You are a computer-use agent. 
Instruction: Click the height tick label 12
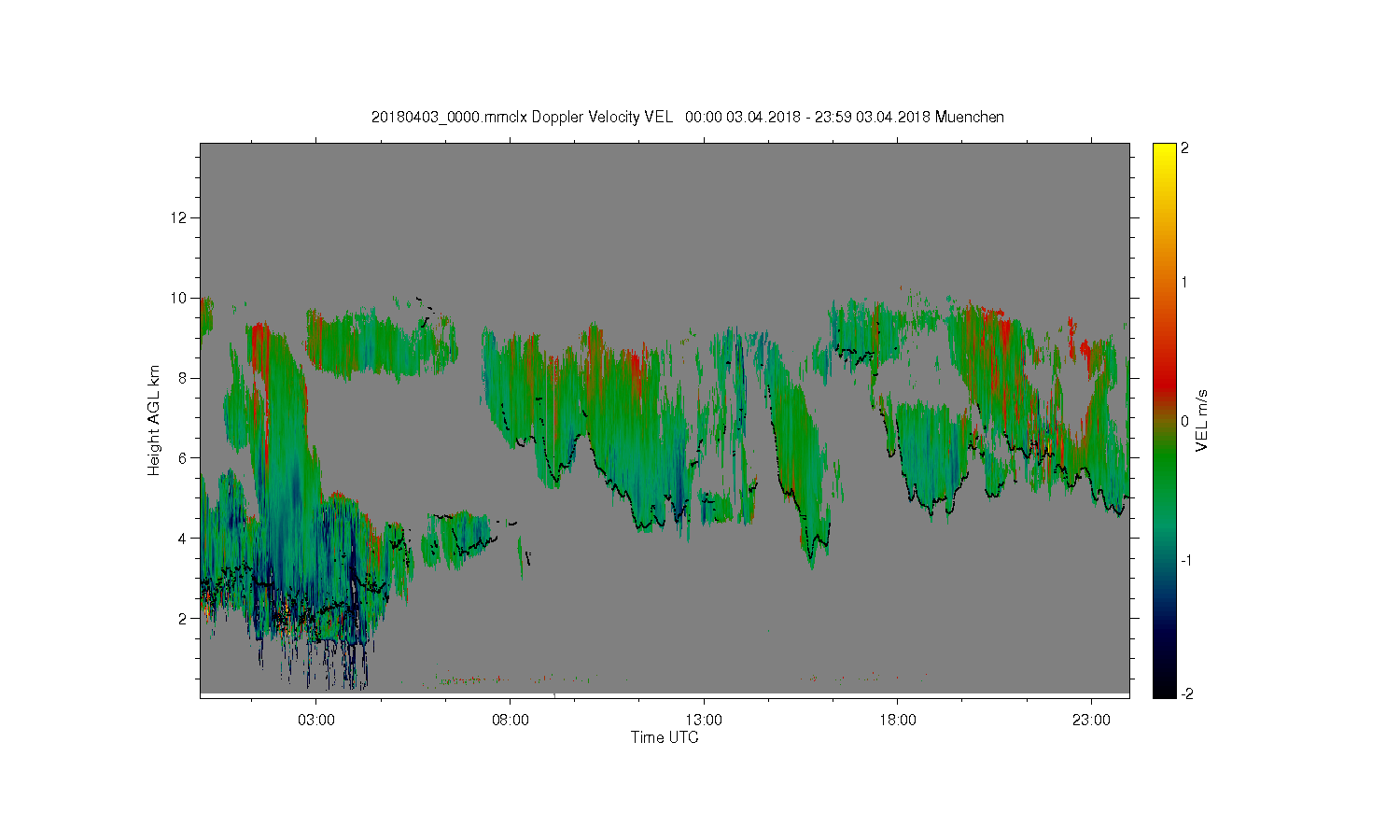180,217
